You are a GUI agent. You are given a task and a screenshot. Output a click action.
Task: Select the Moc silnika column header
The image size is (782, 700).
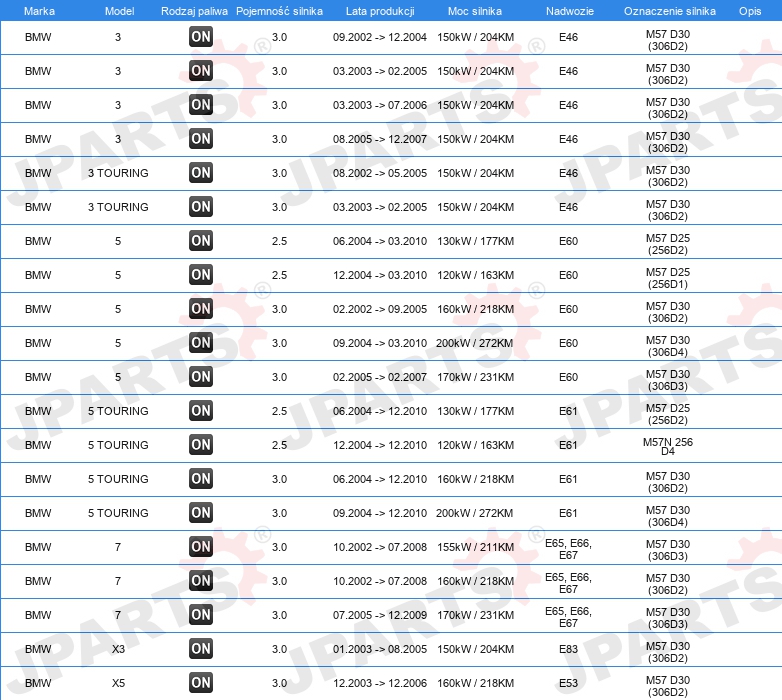[x=475, y=11]
